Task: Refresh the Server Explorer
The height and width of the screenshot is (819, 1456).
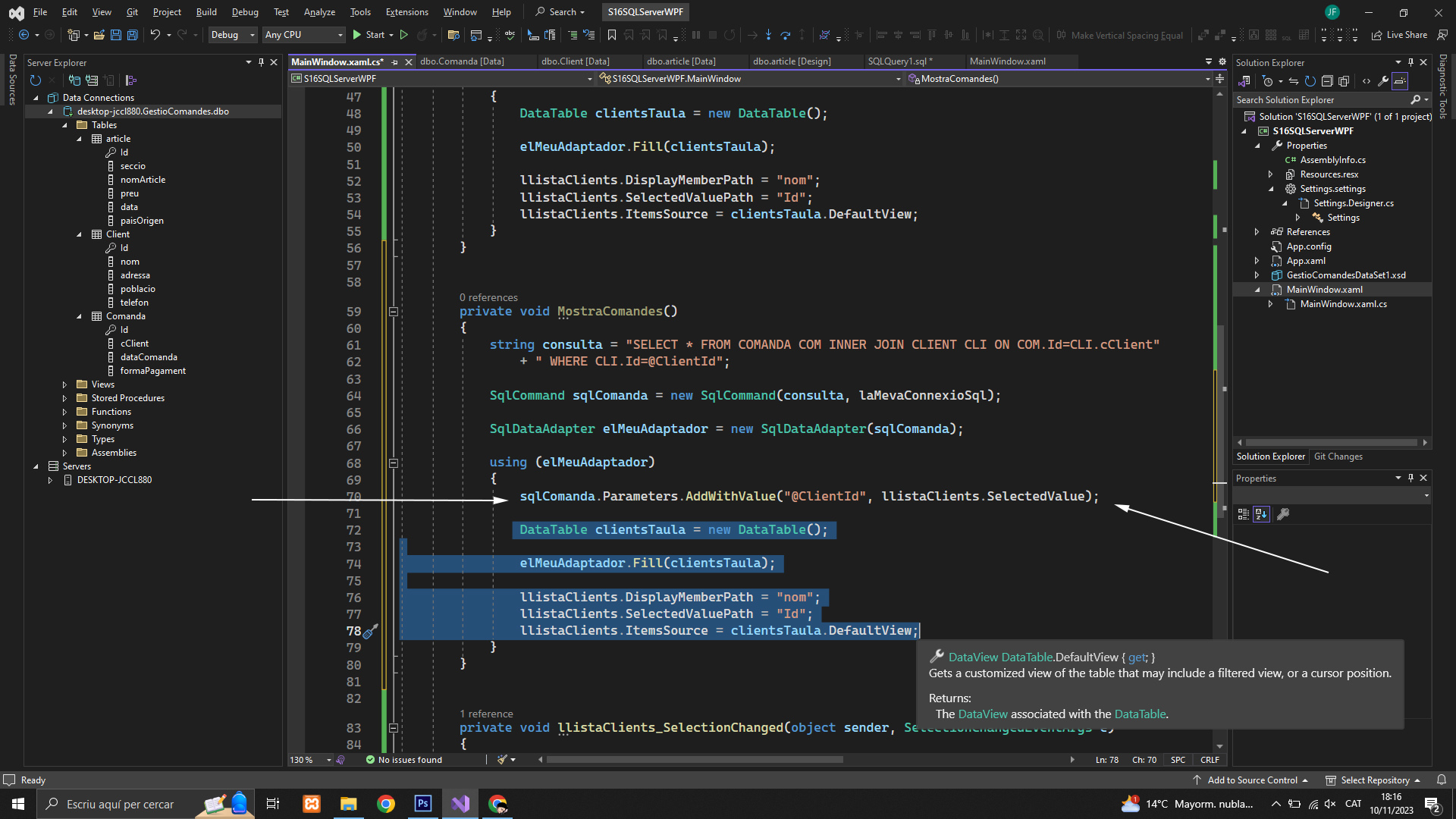Action: (35, 80)
